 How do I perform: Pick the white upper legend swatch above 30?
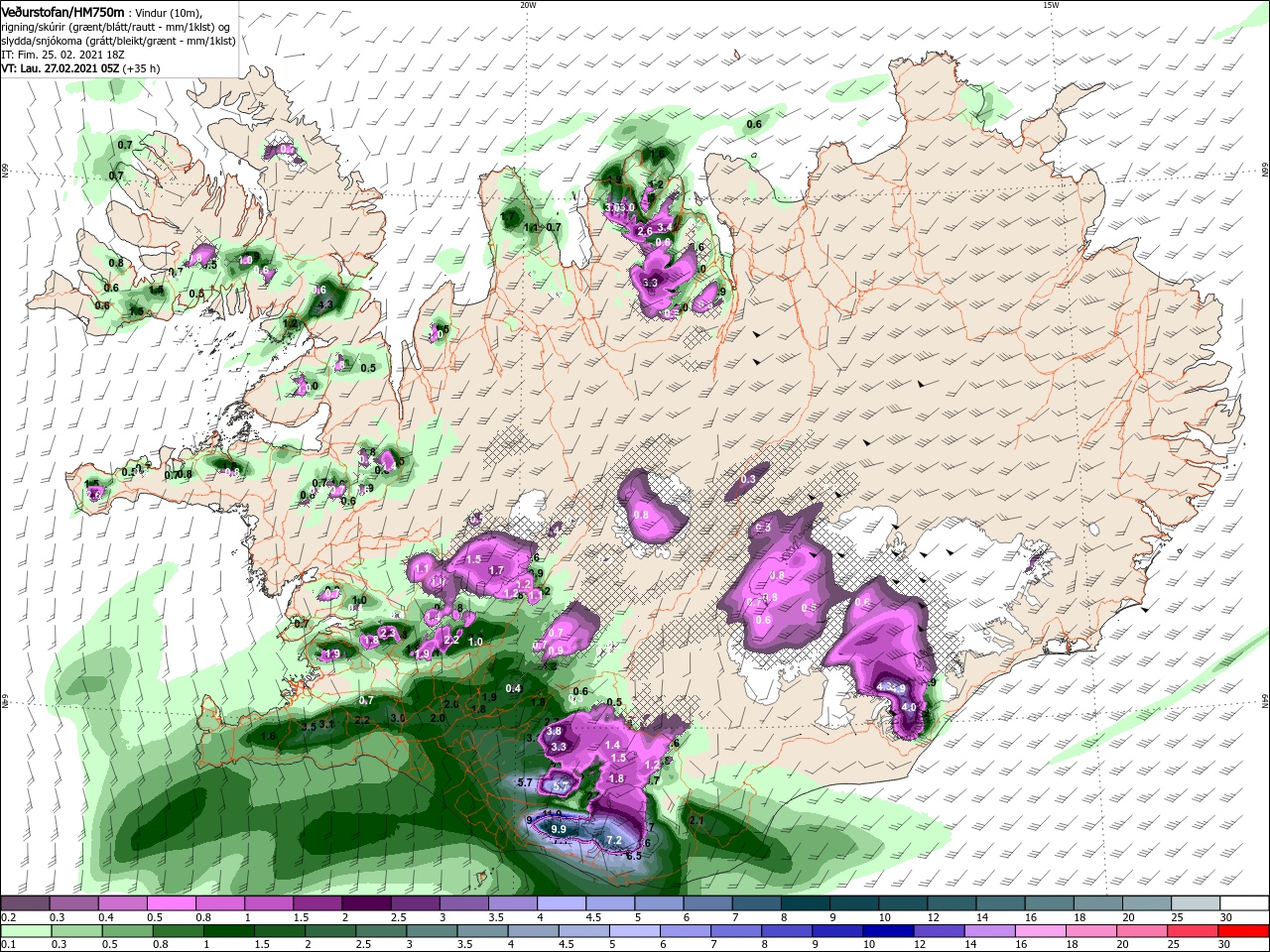tap(1245, 903)
